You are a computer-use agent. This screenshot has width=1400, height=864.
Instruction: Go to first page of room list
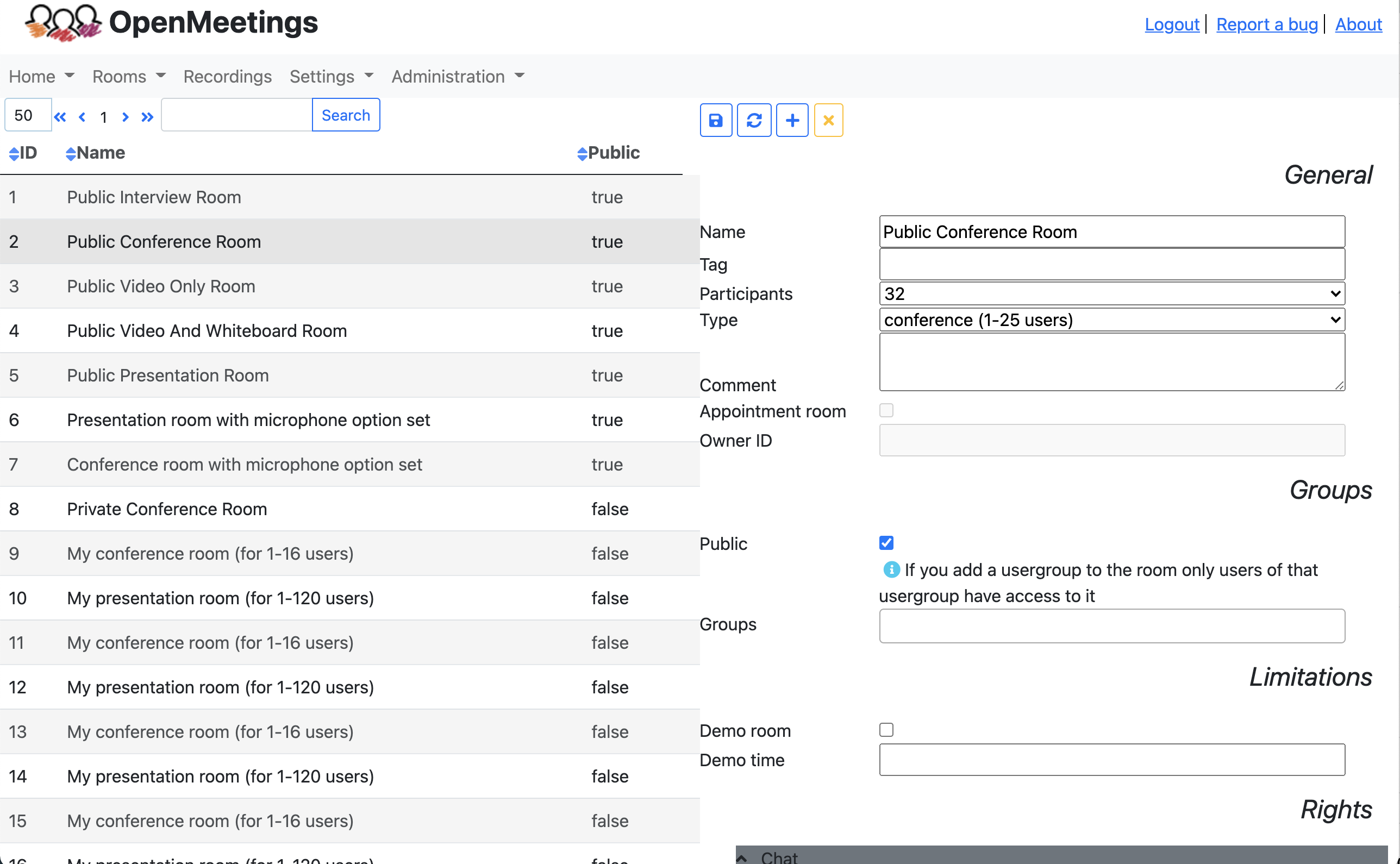(60, 117)
